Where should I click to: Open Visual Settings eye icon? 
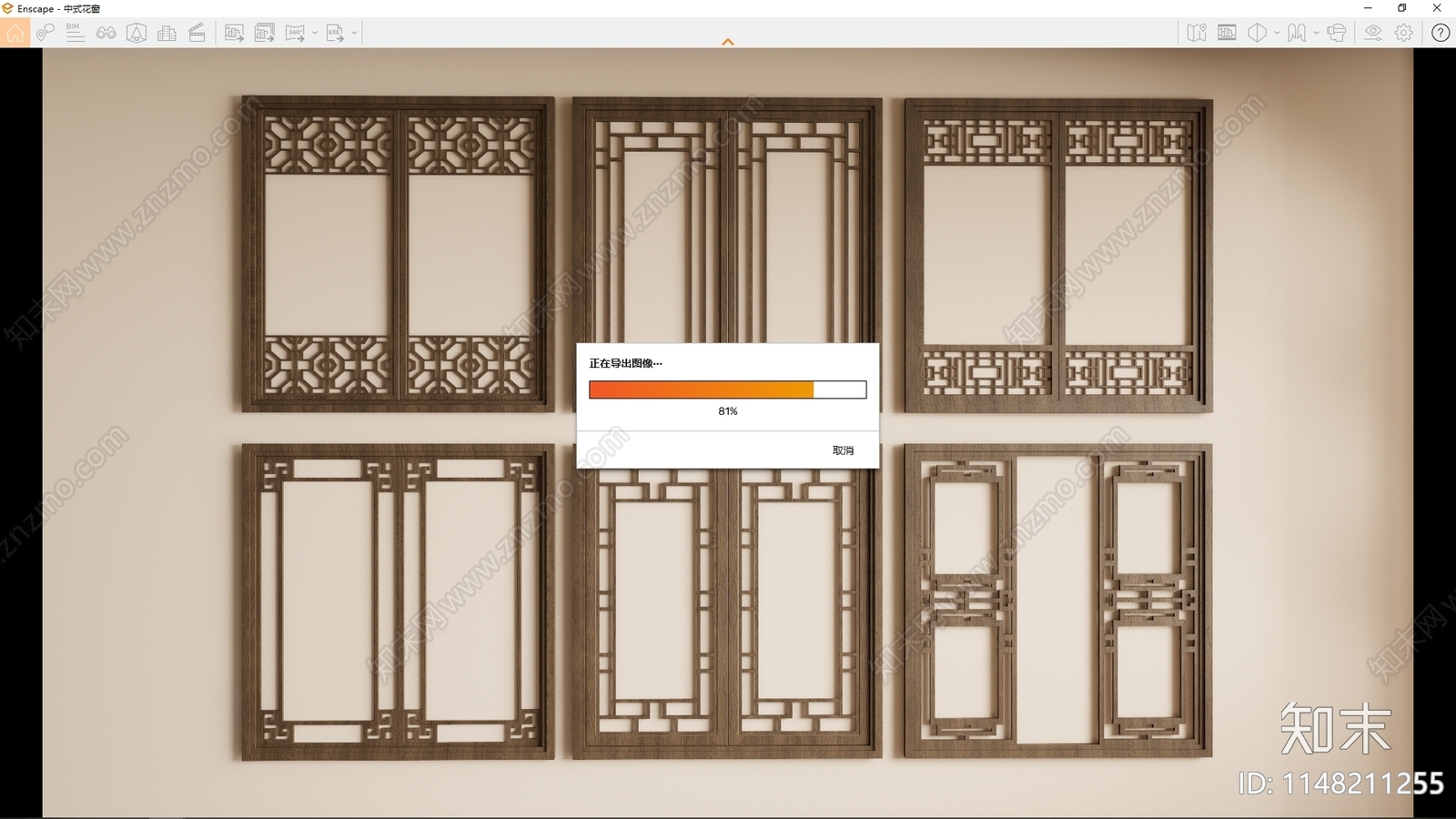[x=1373, y=34]
